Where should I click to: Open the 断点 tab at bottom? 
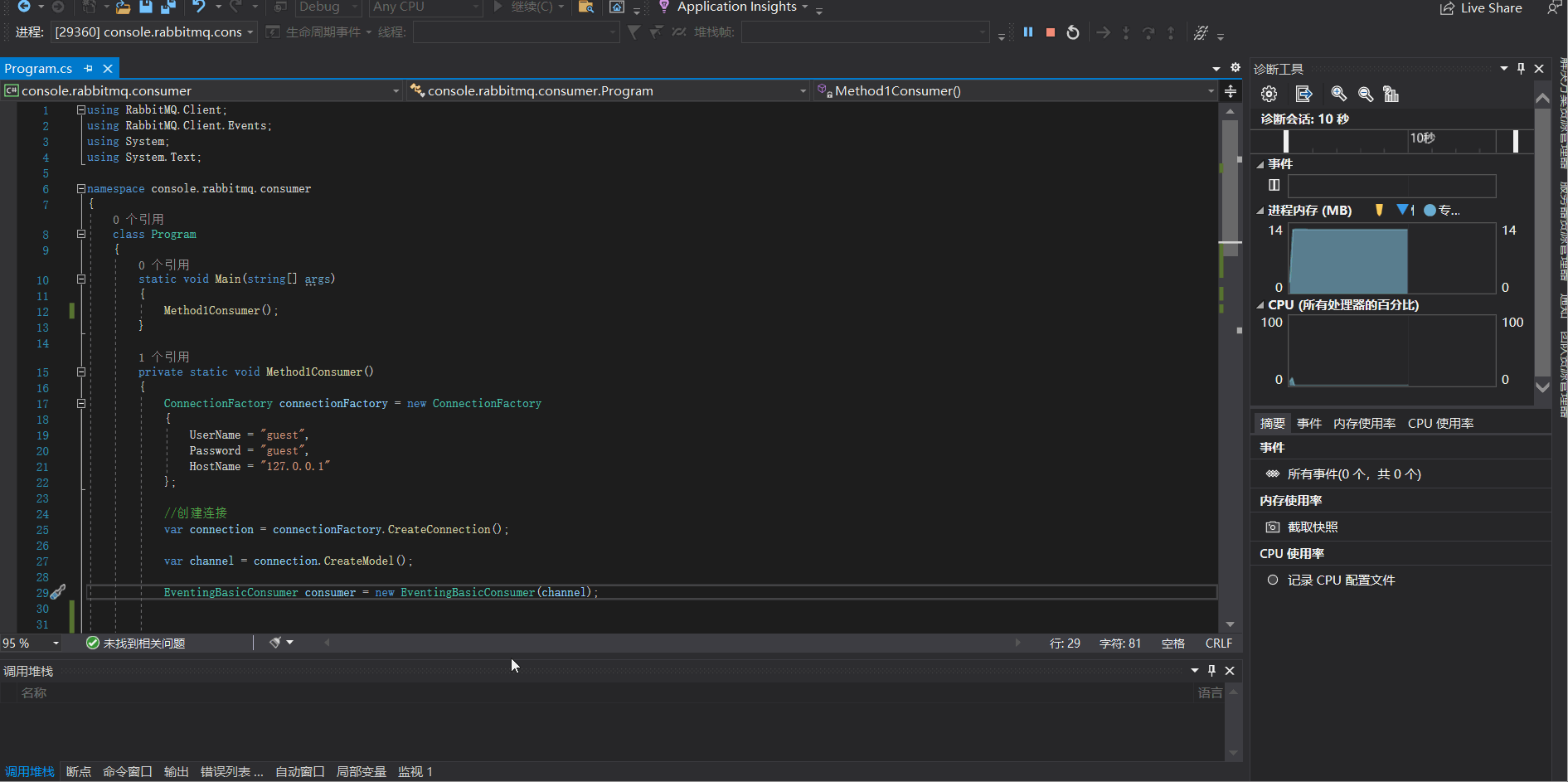pyautogui.click(x=79, y=772)
